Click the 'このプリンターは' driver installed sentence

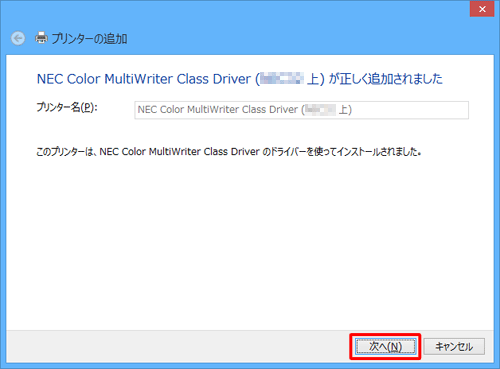pos(229,152)
